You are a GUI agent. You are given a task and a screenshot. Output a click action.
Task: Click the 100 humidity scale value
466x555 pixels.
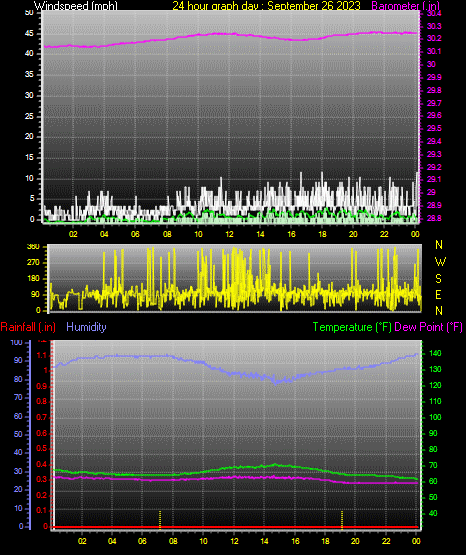click(x=17, y=343)
